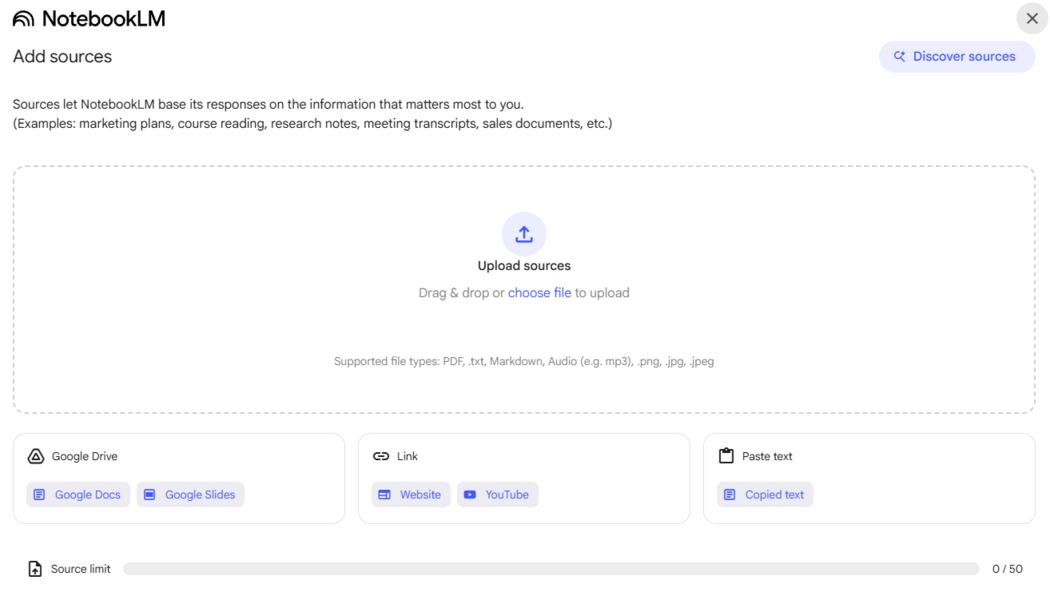The width and height of the screenshot is (1050, 596).
Task: Add a Google Slides source
Action: coord(190,494)
